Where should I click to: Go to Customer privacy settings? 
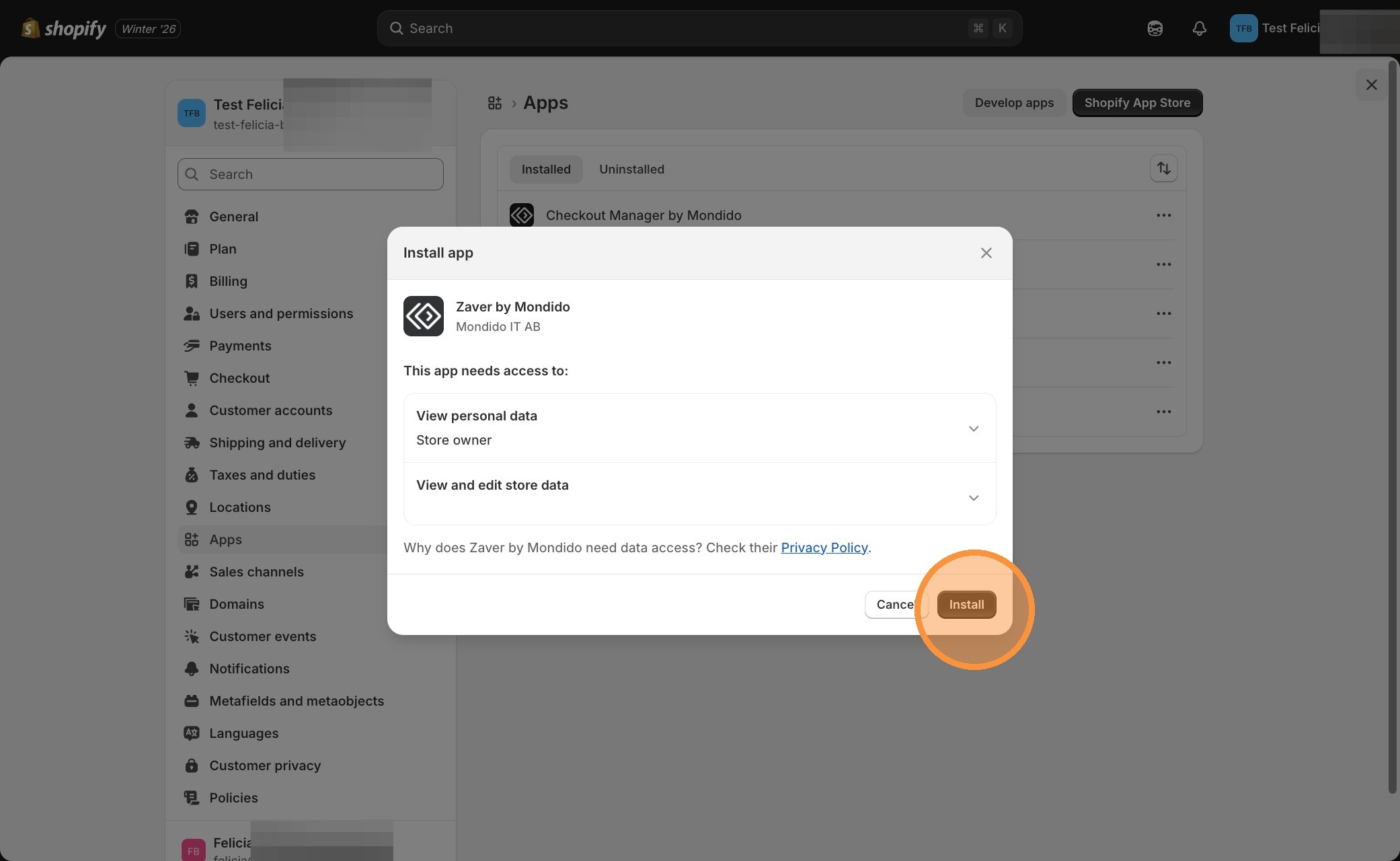pos(265,765)
